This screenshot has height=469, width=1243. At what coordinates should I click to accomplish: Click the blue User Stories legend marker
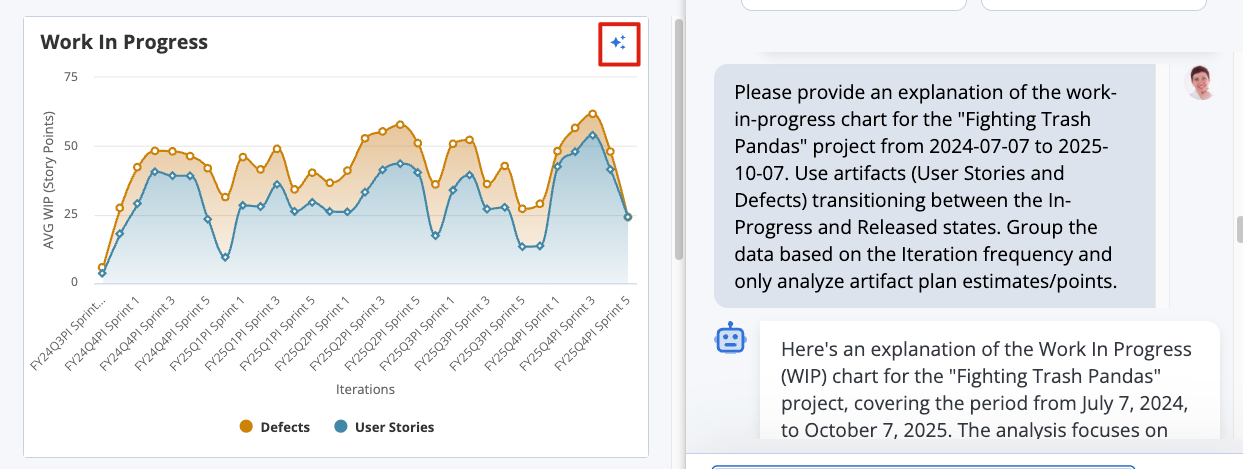[341, 427]
